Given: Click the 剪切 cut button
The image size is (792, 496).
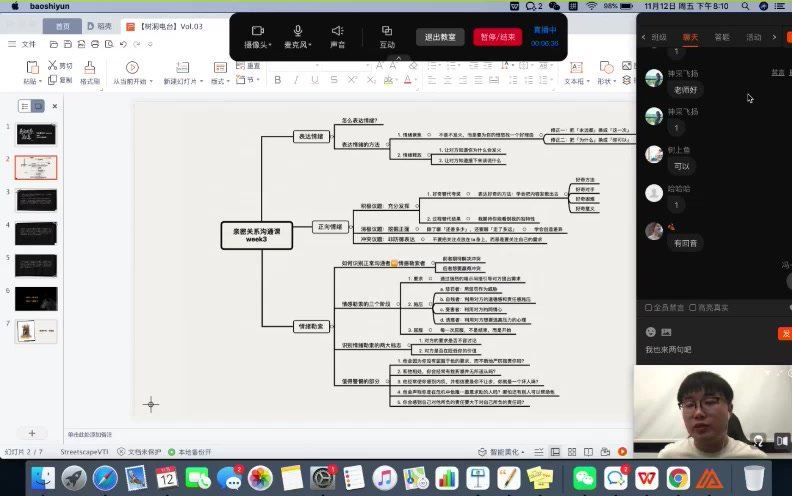Looking at the screenshot, I should click(x=60, y=65).
